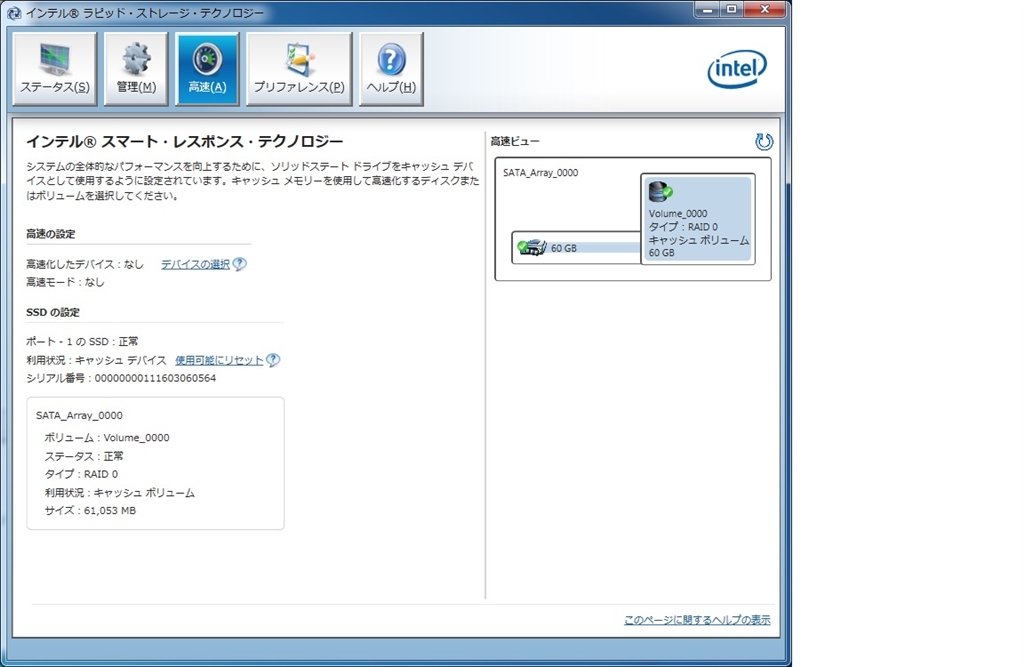Click the 高速化したデバイス：なし text

tap(85, 265)
